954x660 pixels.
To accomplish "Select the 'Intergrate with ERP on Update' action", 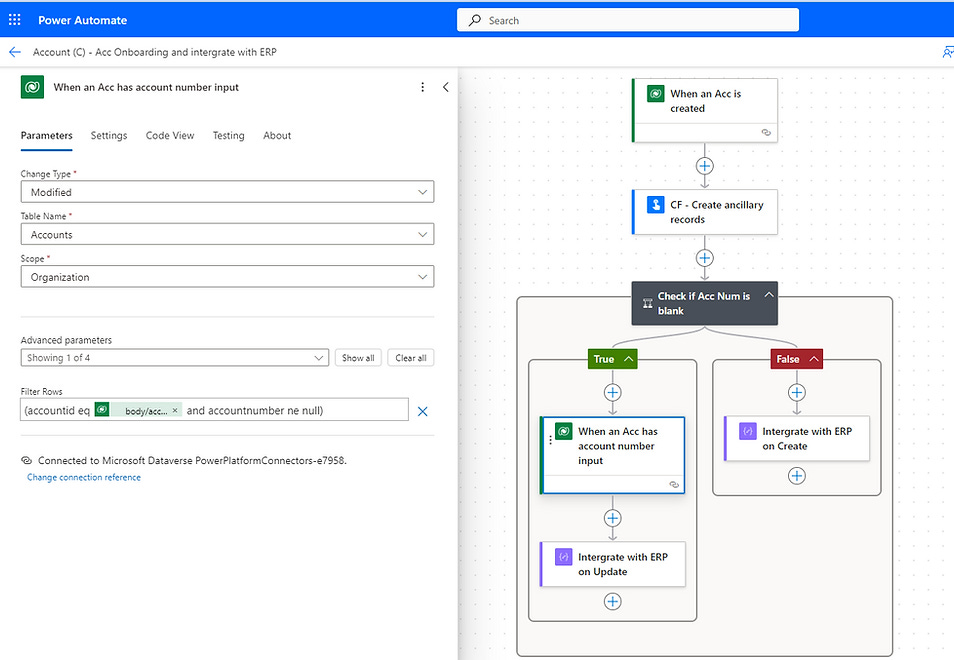I will pyautogui.click(x=613, y=564).
